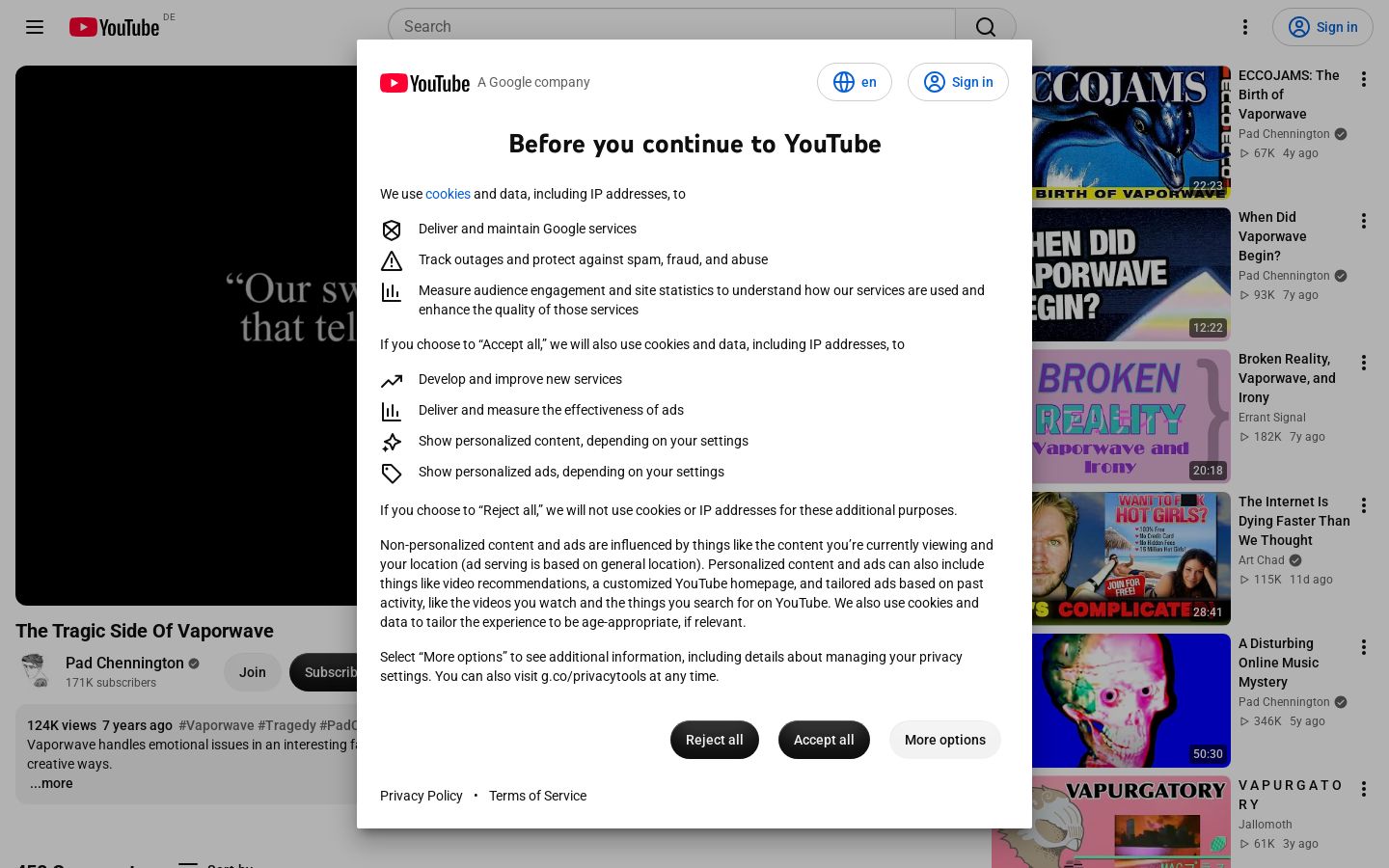Open the Errant Signal channel name

[x=1272, y=418]
